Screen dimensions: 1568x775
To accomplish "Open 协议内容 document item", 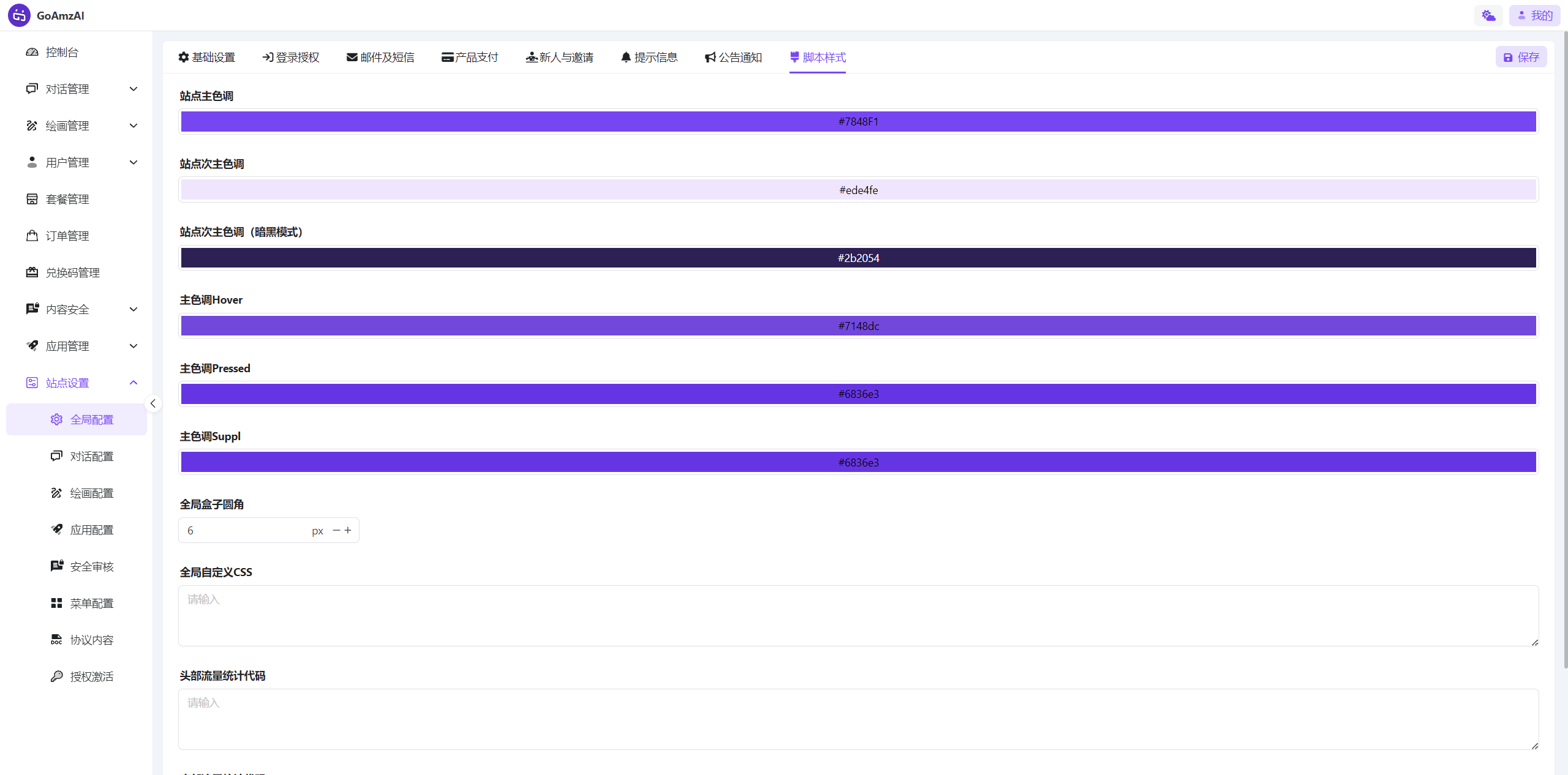I will point(91,640).
